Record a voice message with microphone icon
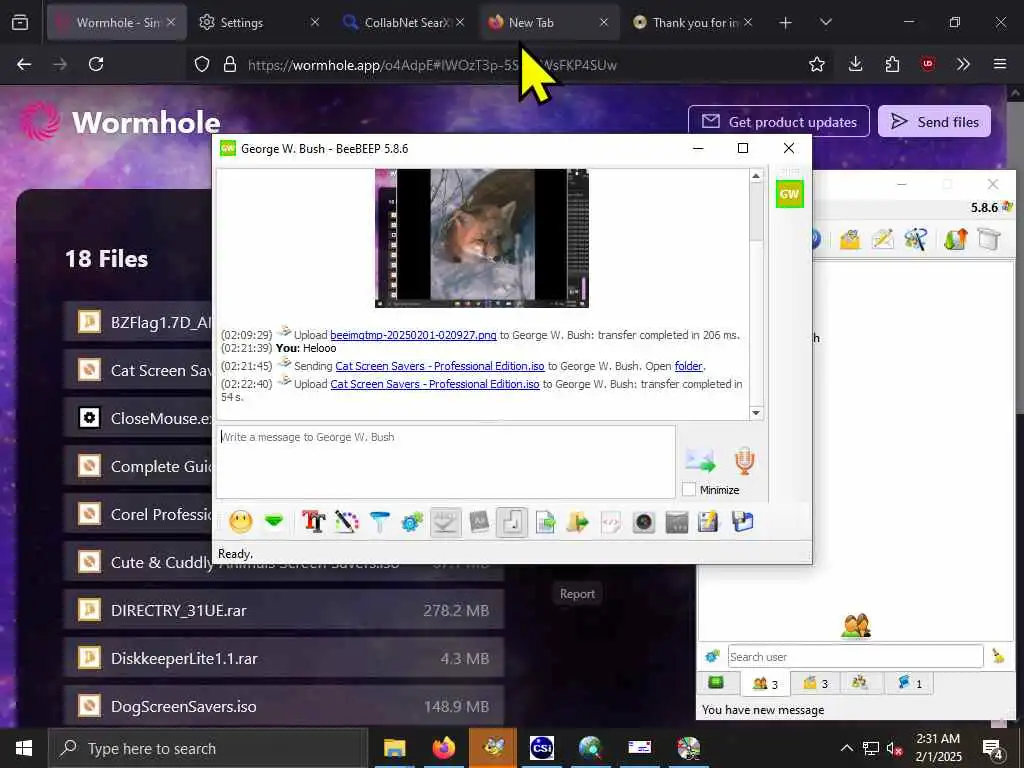This screenshot has height=768, width=1024. click(744, 460)
